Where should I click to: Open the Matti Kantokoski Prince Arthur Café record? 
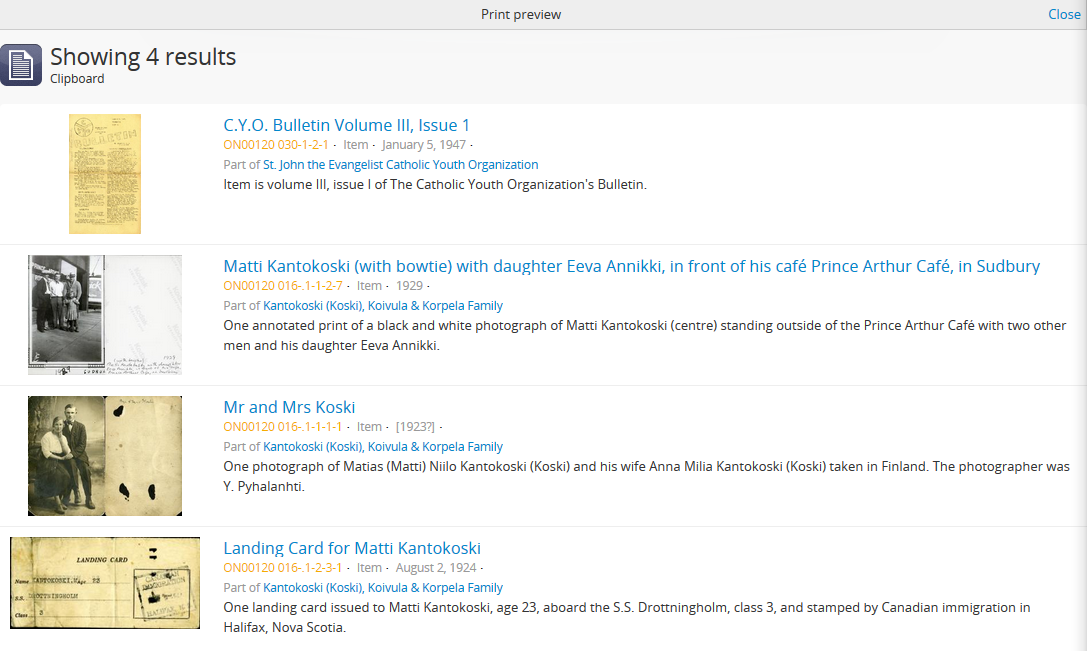[631, 266]
